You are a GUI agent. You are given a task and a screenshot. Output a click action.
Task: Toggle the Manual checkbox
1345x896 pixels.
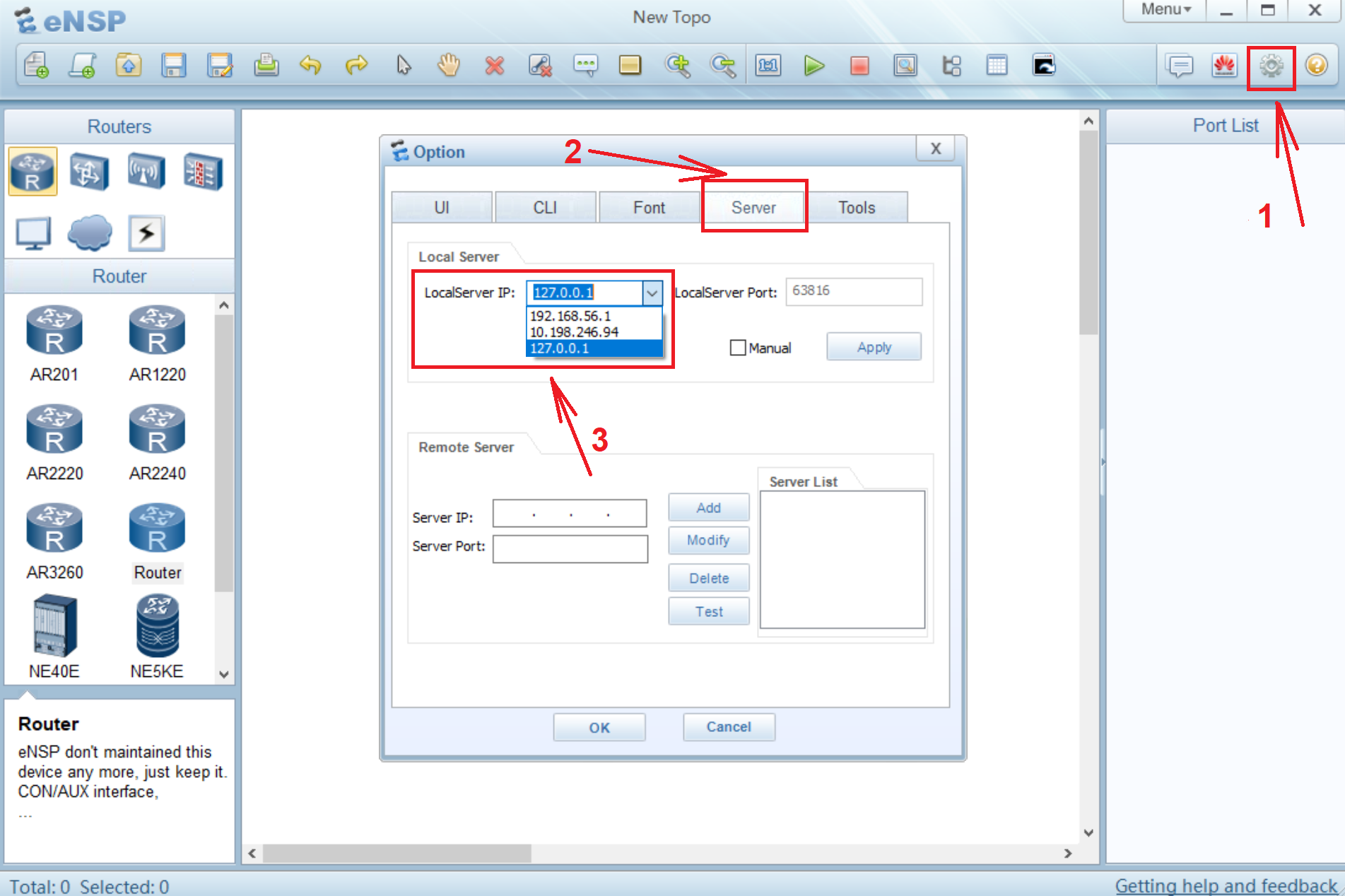pyautogui.click(x=738, y=348)
